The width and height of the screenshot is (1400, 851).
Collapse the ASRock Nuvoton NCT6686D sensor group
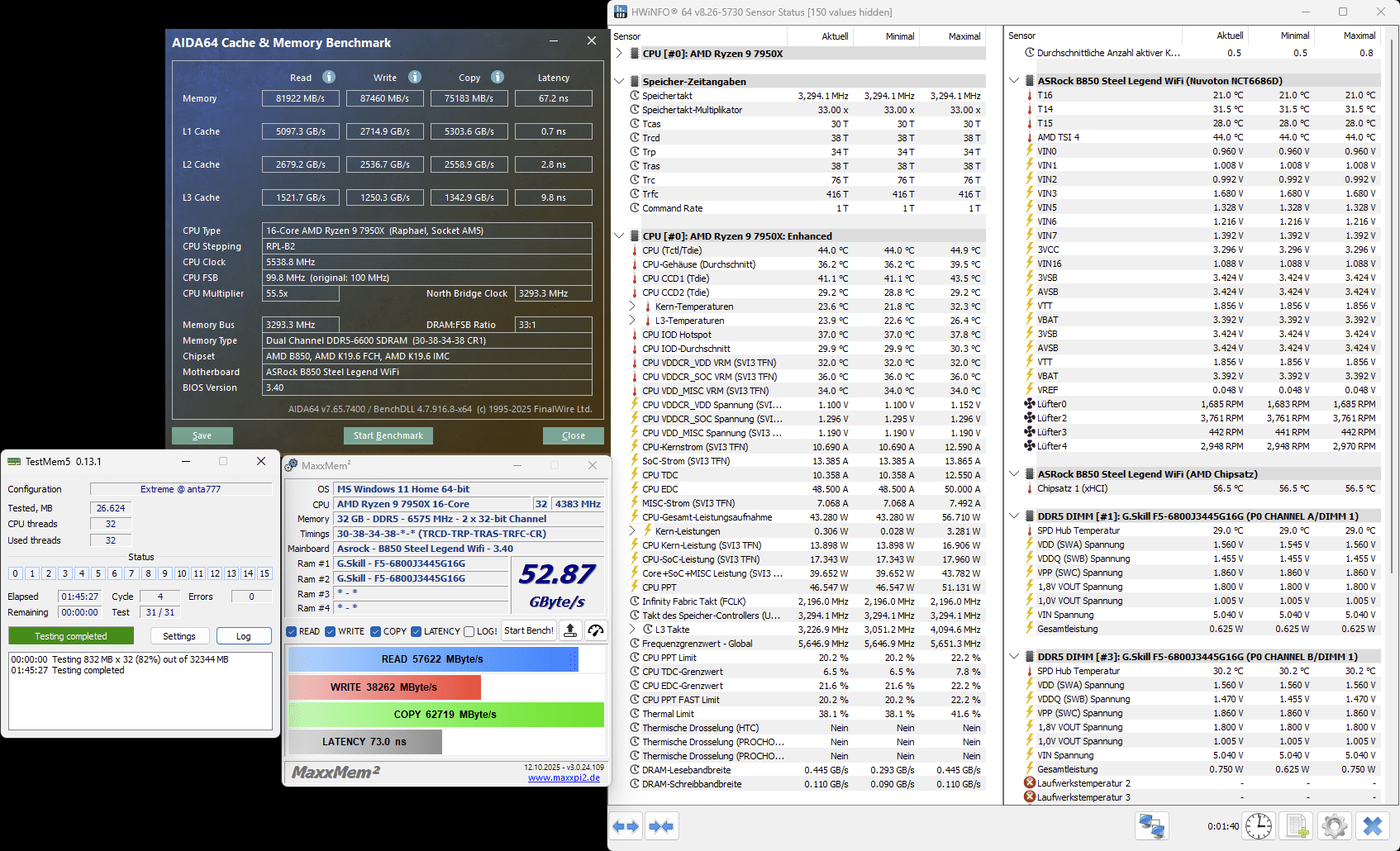coord(1015,80)
